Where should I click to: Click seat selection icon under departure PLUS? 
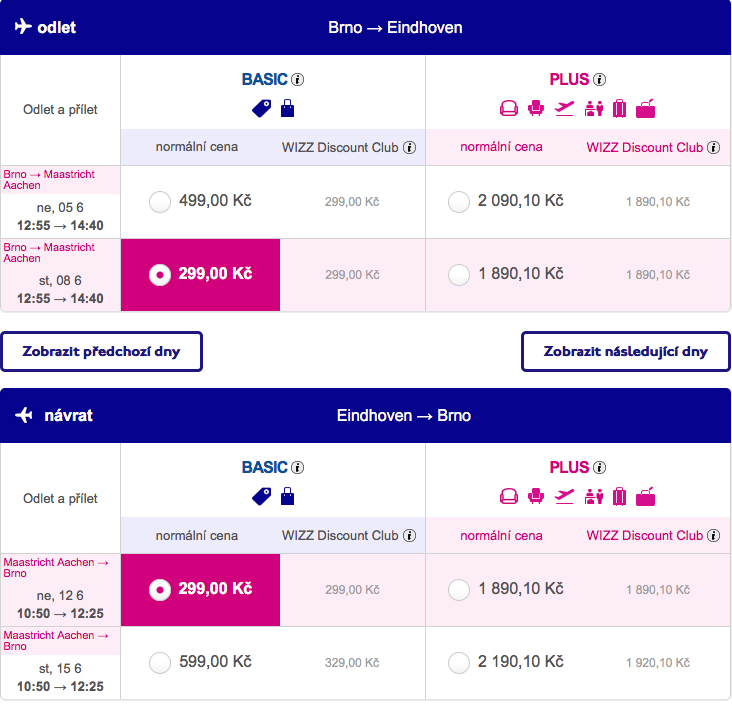tap(536, 108)
